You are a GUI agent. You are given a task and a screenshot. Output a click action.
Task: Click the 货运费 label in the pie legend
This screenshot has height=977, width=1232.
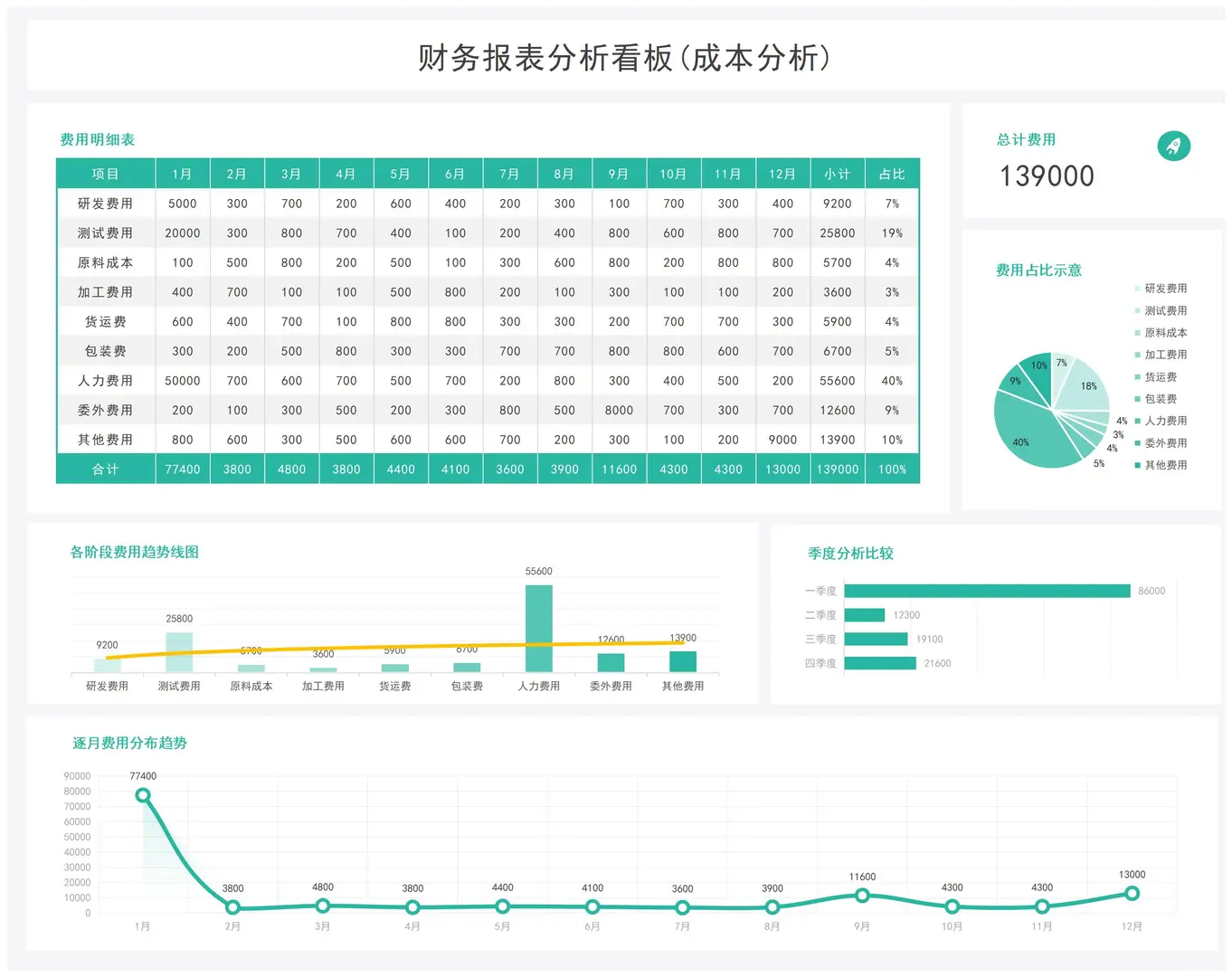point(1161,376)
